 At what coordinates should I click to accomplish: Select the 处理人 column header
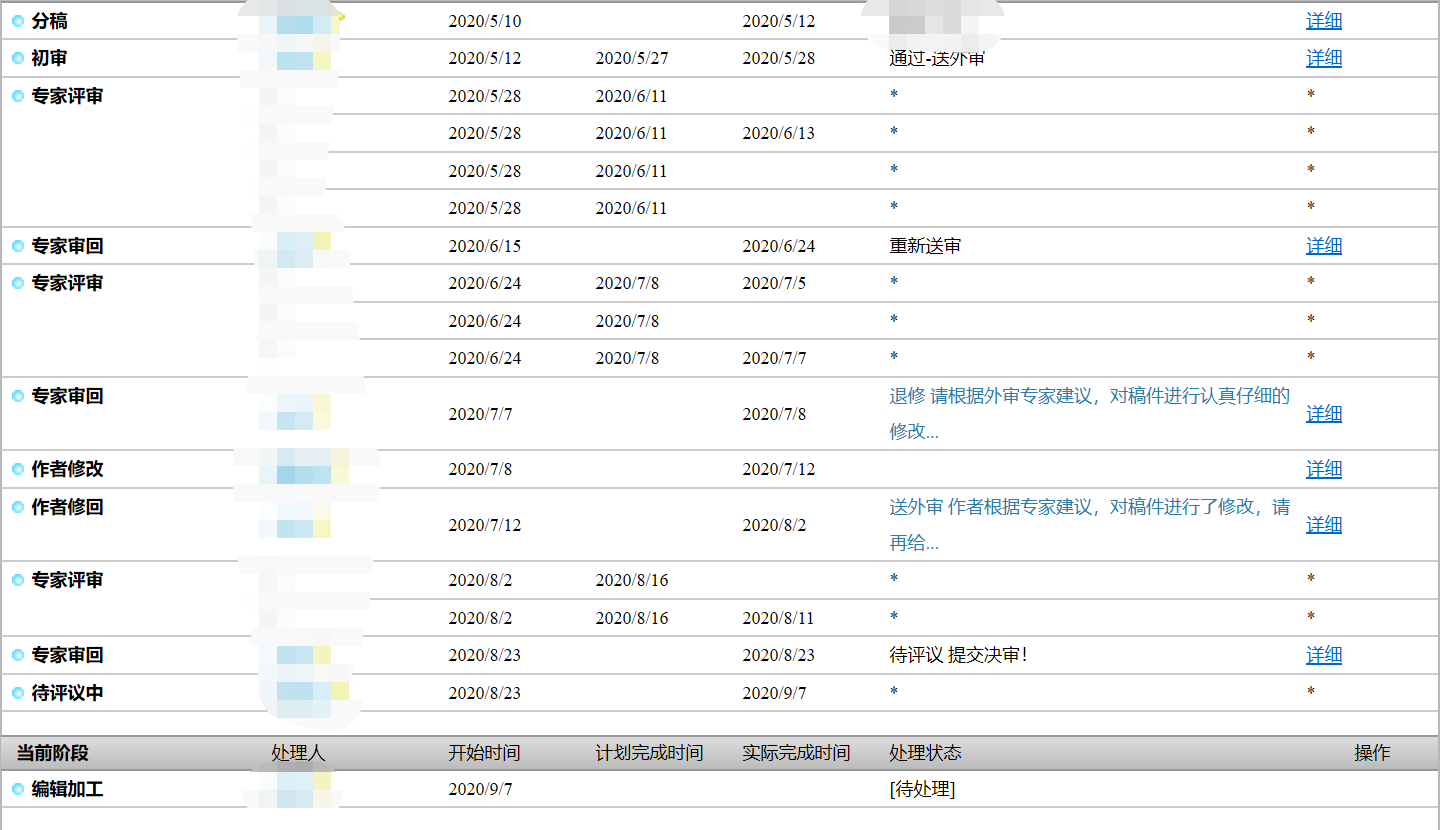(x=298, y=753)
